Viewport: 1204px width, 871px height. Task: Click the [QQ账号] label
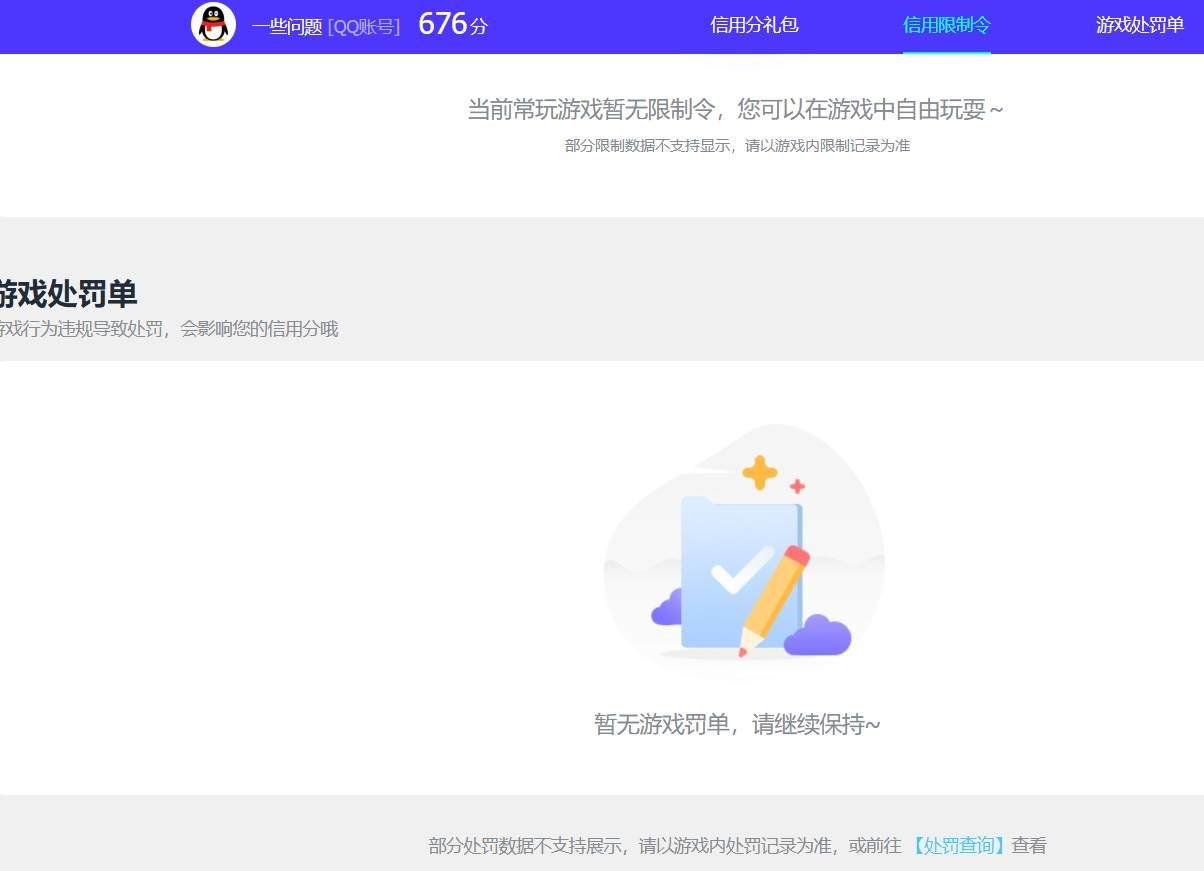364,27
